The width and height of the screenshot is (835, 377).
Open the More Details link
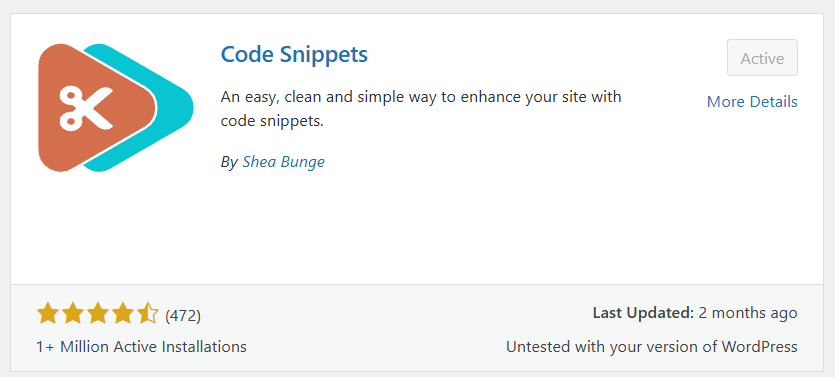(752, 101)
